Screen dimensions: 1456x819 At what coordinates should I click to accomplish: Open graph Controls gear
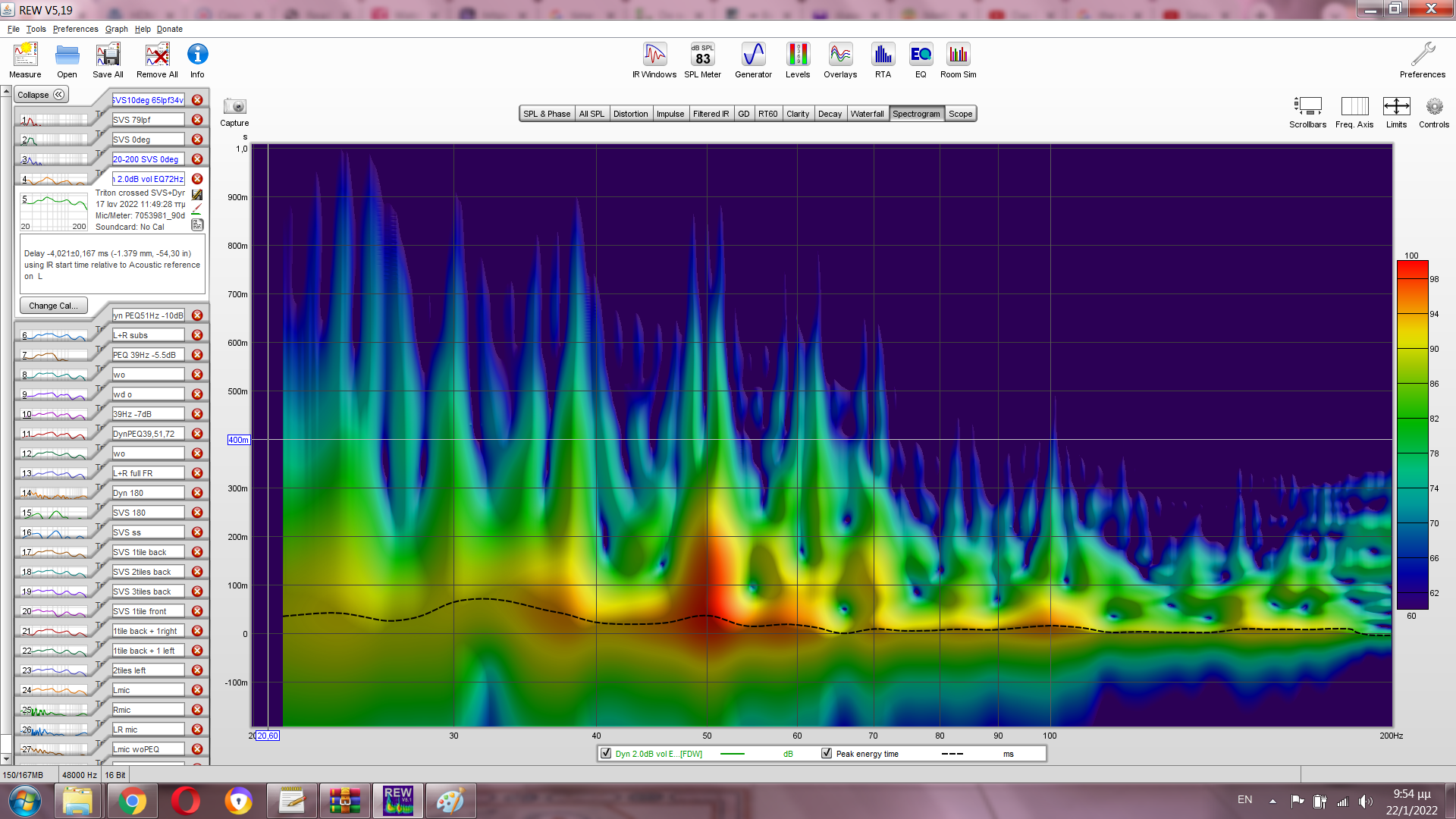[x=1433, y=107]
